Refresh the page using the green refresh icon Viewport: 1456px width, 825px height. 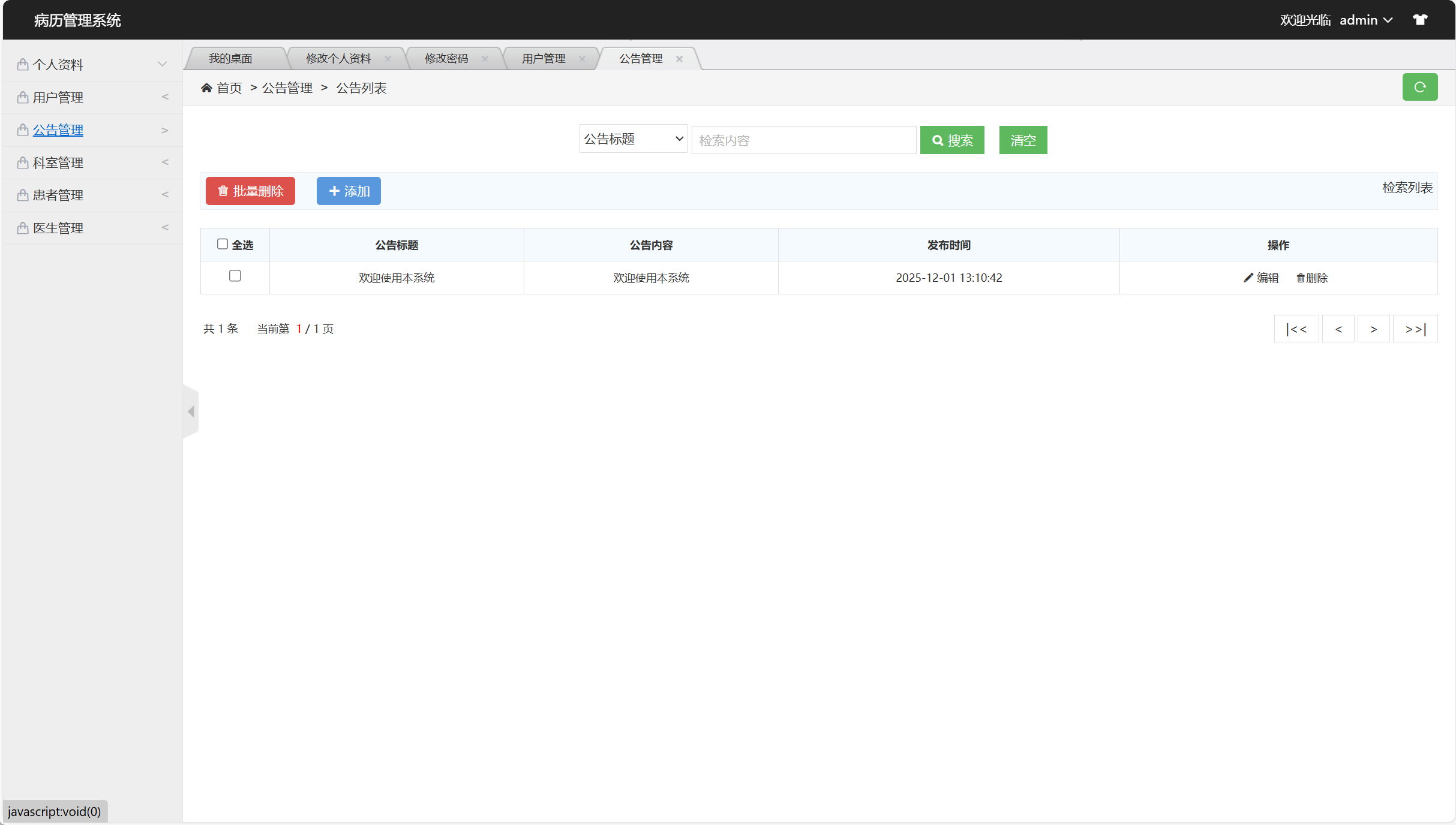point(1419,86)
